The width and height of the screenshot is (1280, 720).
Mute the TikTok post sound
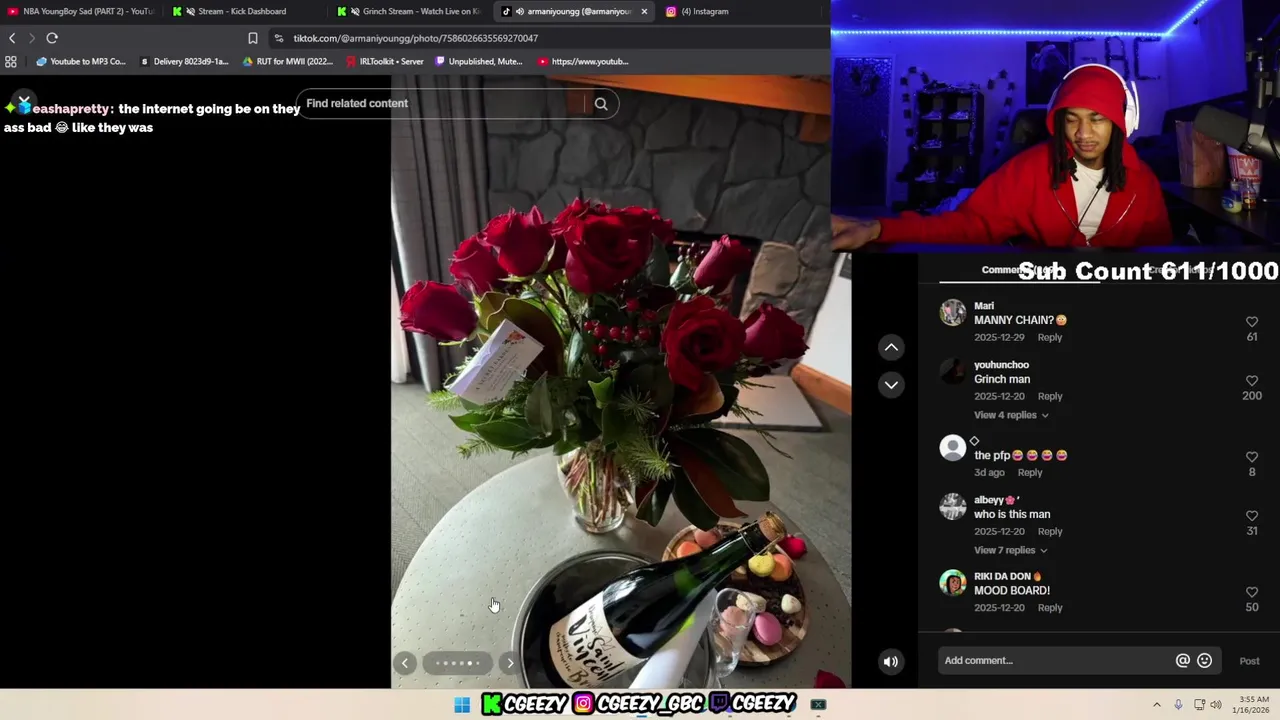point(891,661)
